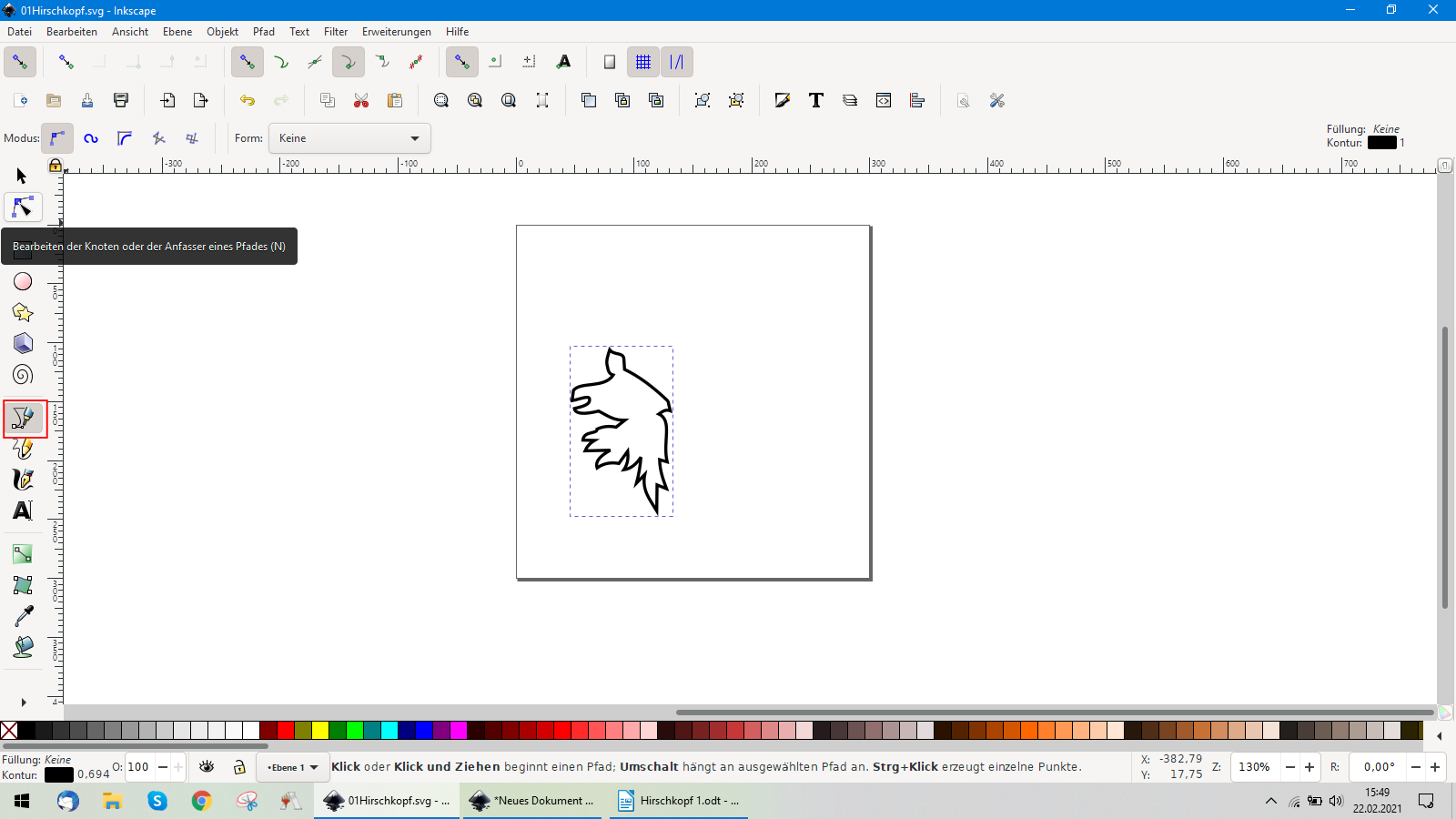Expand the Ebene 1 layer dropdown
Screen dimensions: 1456x819
[293, 767]
